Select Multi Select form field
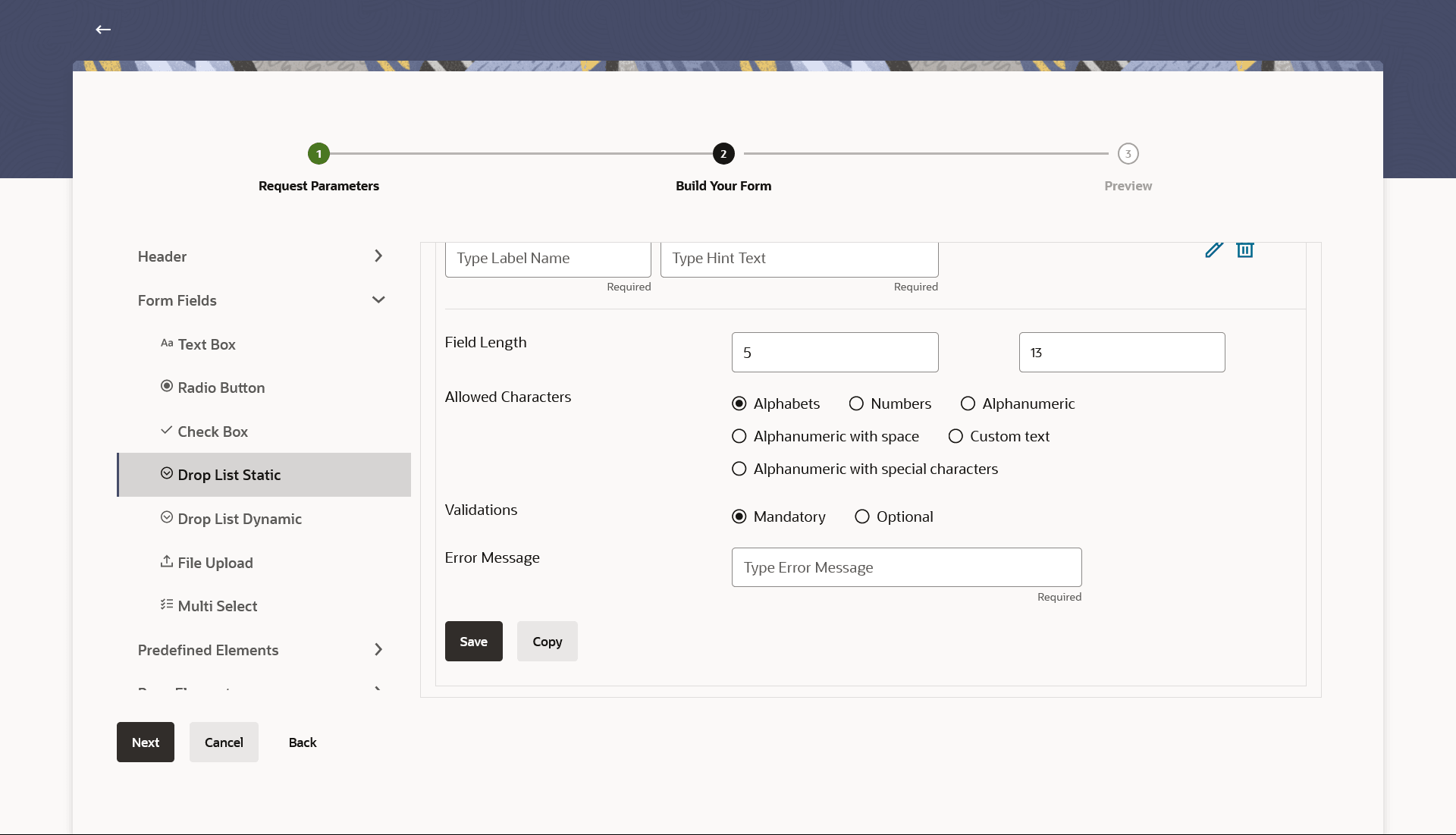Image resolution: width=1456 pixels, height=835 pixels. (217, 606)
